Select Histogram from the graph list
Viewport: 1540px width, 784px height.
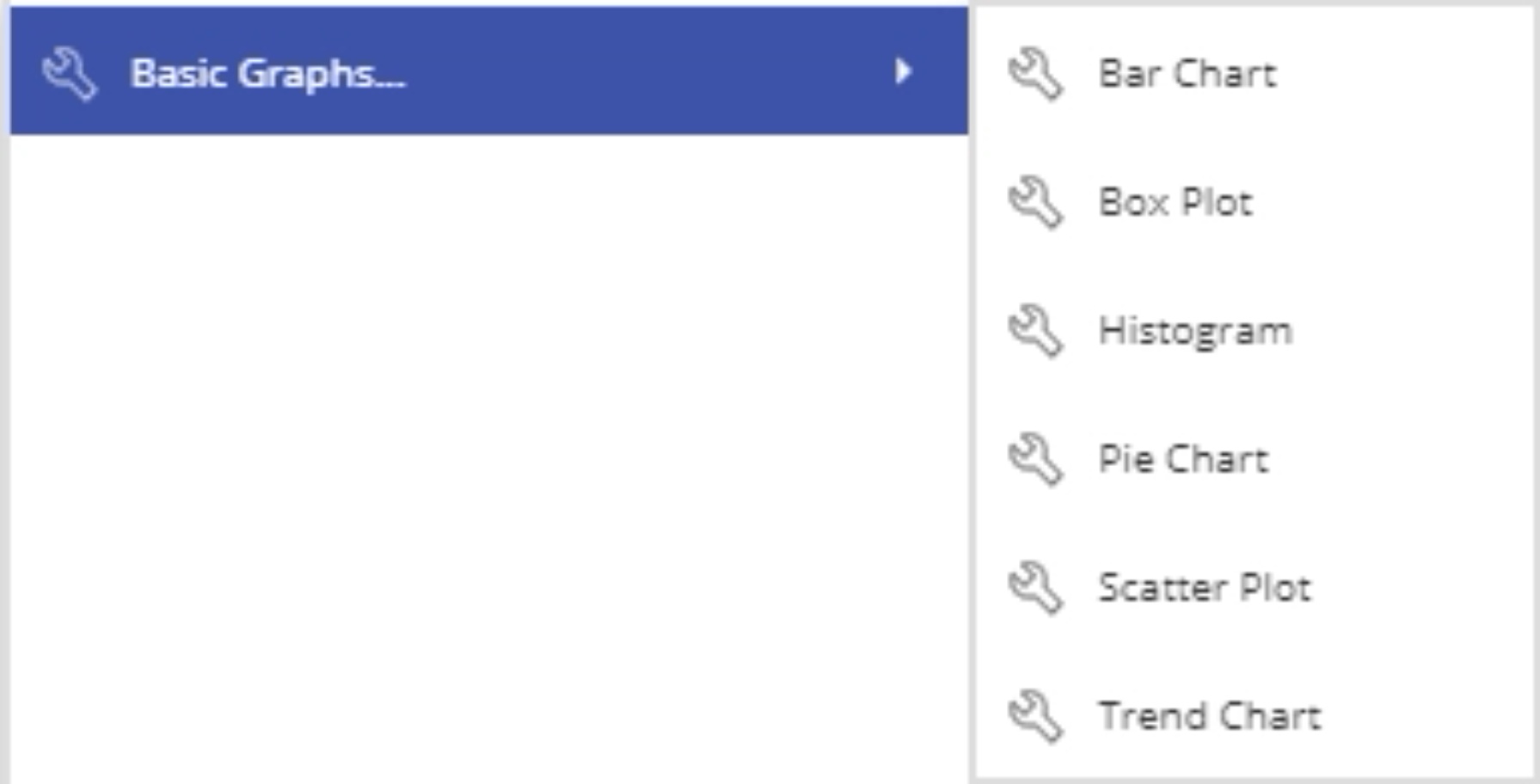coord(1254,330)
